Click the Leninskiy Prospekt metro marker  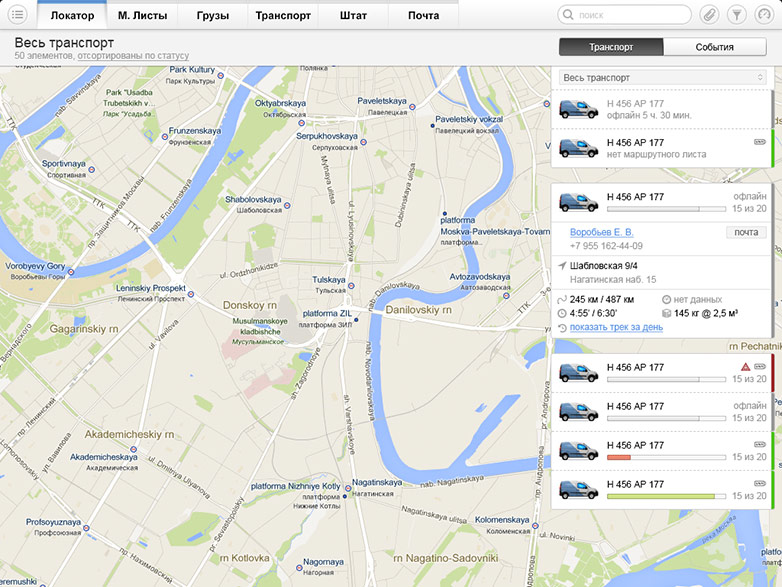pos(191,294)
